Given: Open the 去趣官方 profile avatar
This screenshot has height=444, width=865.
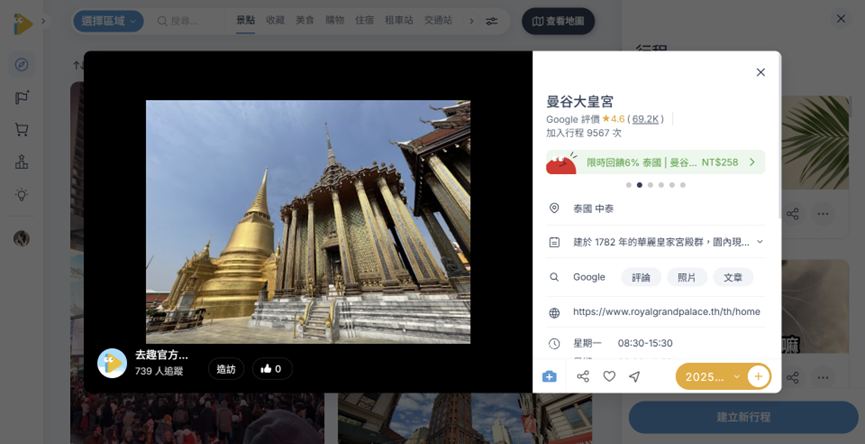Looking at the screenshot, I should (112, 363).
